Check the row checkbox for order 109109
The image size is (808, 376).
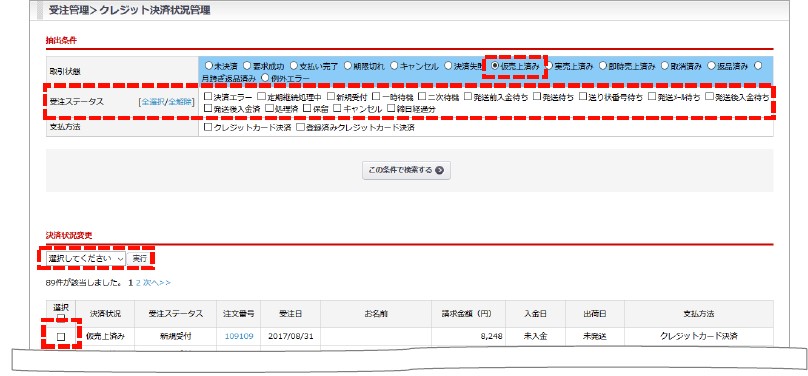tap(61, 337)
